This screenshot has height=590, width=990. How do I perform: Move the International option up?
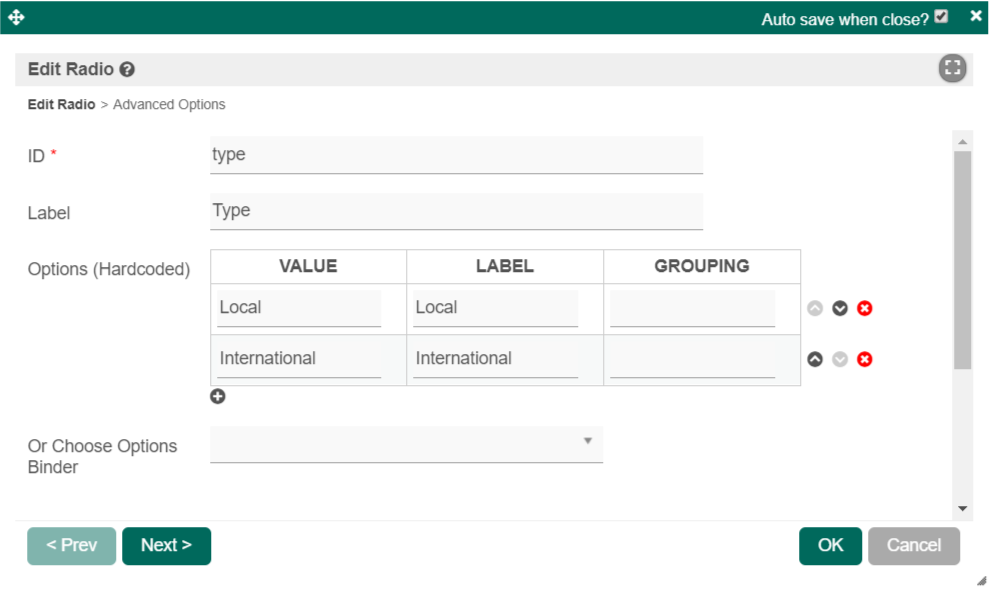(815, 359)
